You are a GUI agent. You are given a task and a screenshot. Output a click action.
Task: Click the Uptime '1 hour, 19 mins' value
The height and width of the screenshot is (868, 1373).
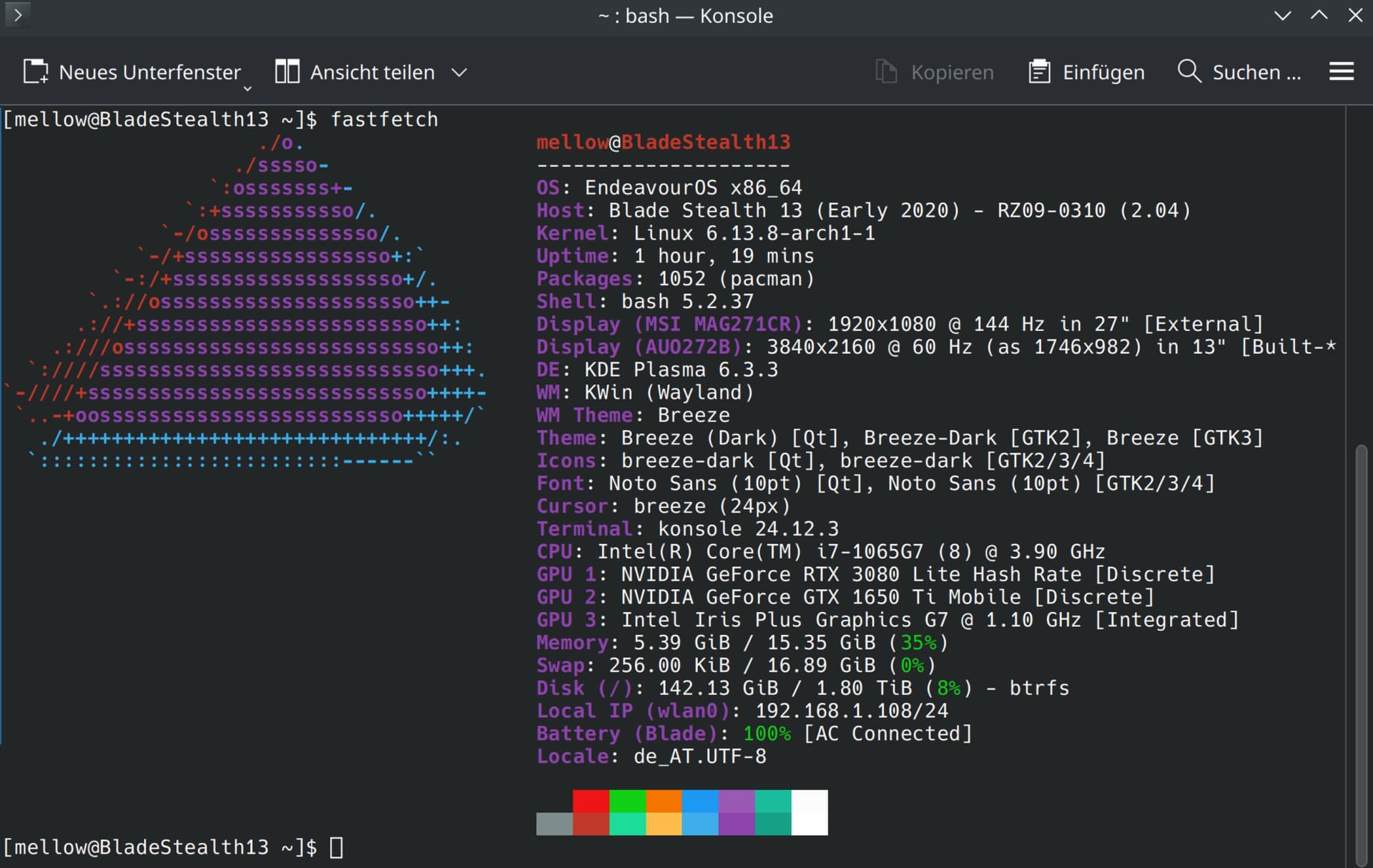[724, 256]
